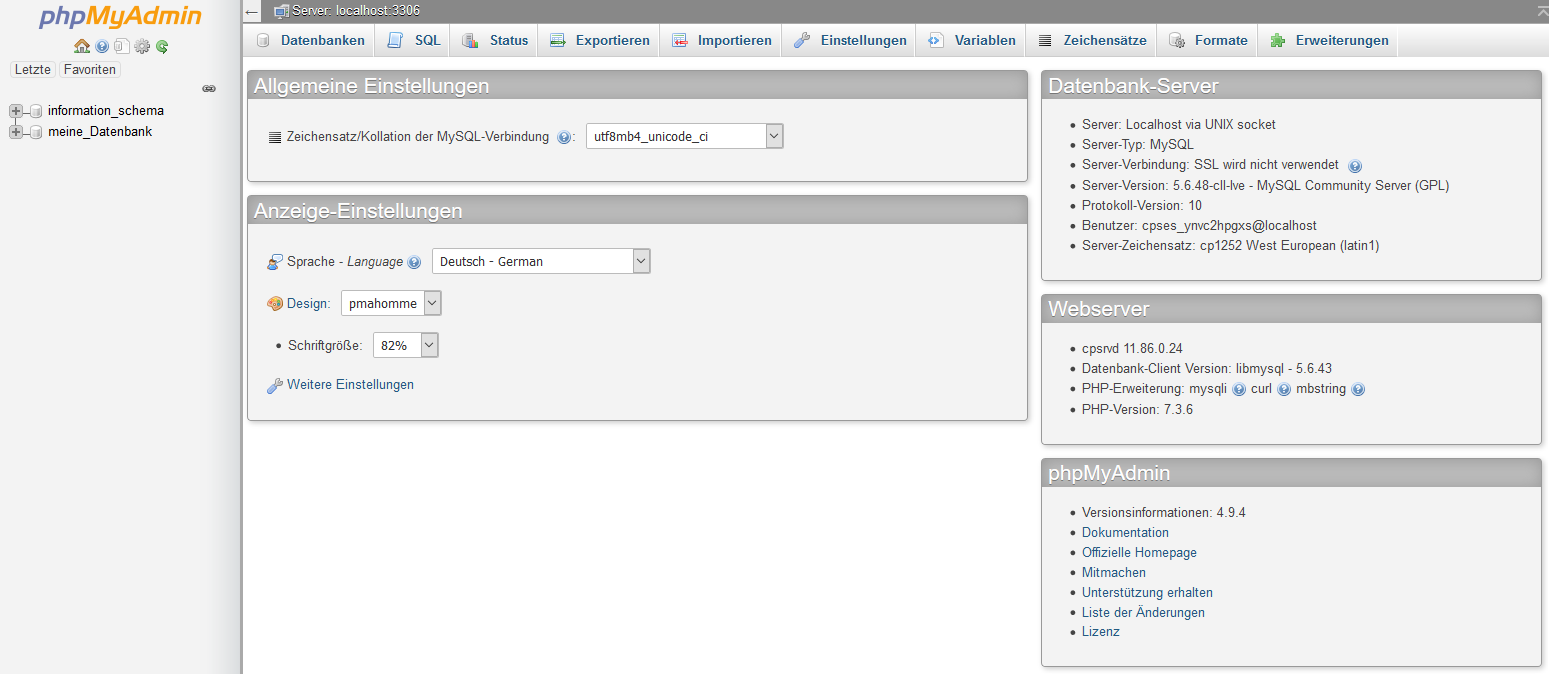Click Server-Zeichensatz cp1252 West European text
1549x674 pixels.
point(1231,246)
